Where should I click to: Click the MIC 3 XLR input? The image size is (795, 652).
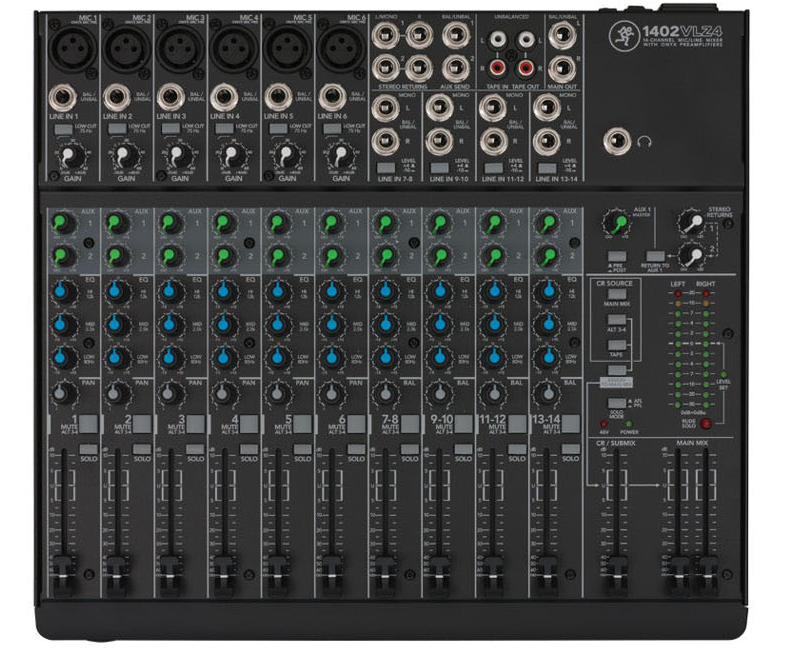(x=180, y=49)
